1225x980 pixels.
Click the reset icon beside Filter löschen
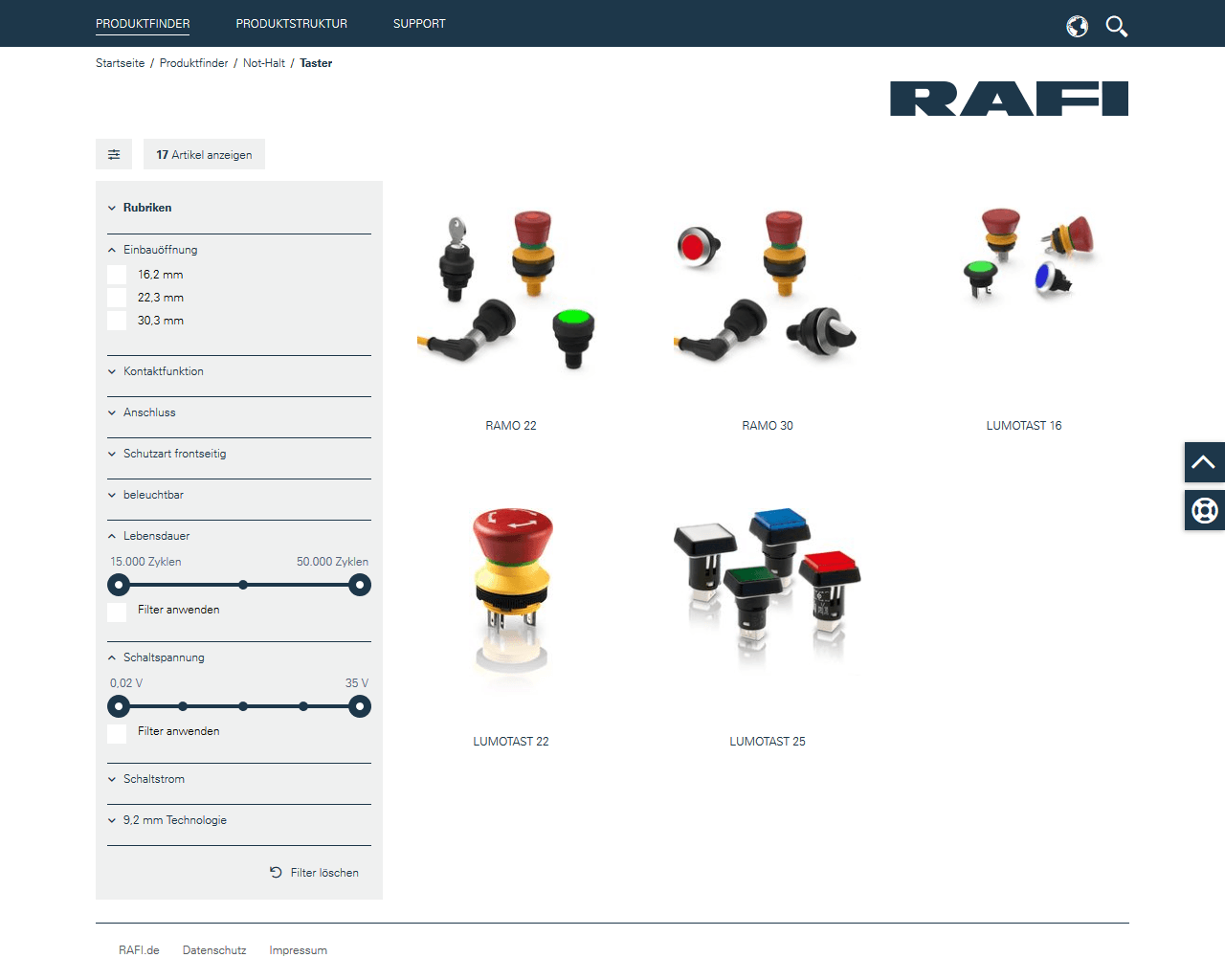[x=277, y=872]
